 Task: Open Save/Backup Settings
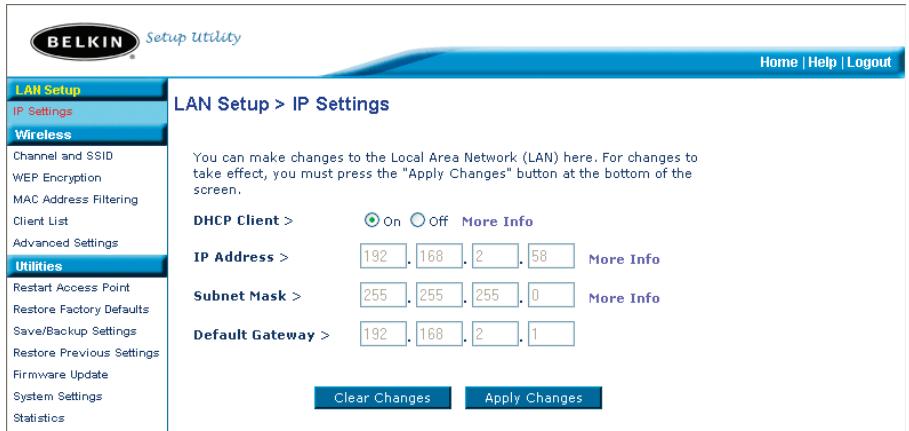(74, 331)
